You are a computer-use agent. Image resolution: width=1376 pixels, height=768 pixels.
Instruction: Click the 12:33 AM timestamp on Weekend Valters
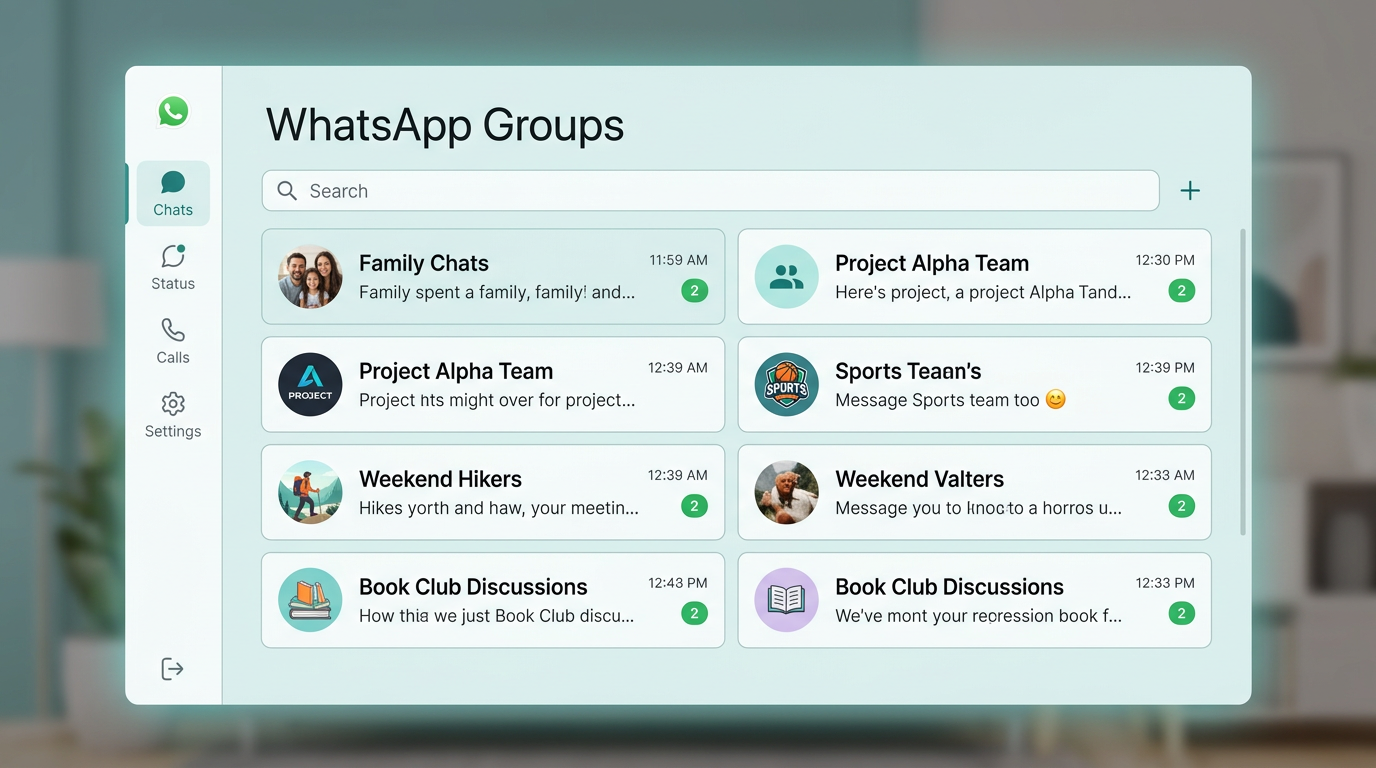[x=1165, y=476]
